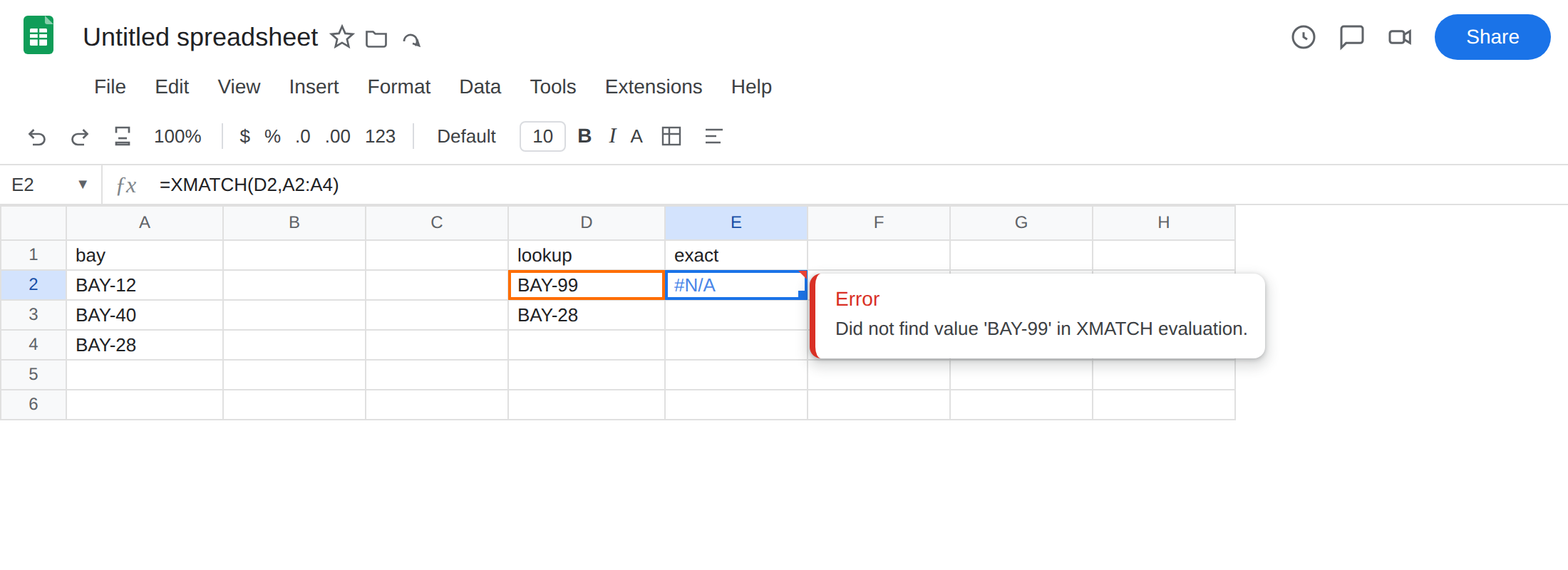Select cell A2 with BAY-12

(x=145, y=285)
